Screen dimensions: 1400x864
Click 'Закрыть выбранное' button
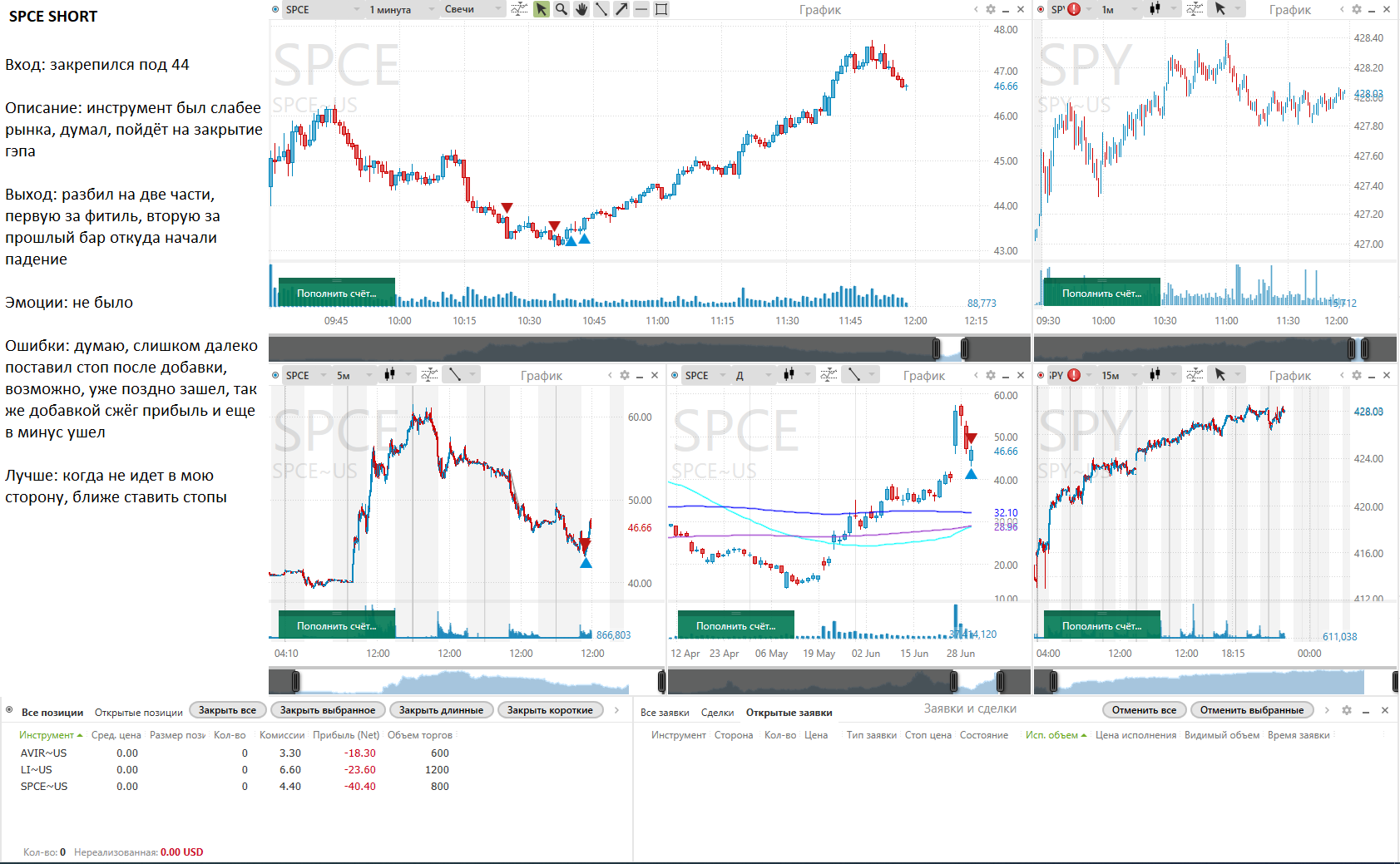point(328,710)
